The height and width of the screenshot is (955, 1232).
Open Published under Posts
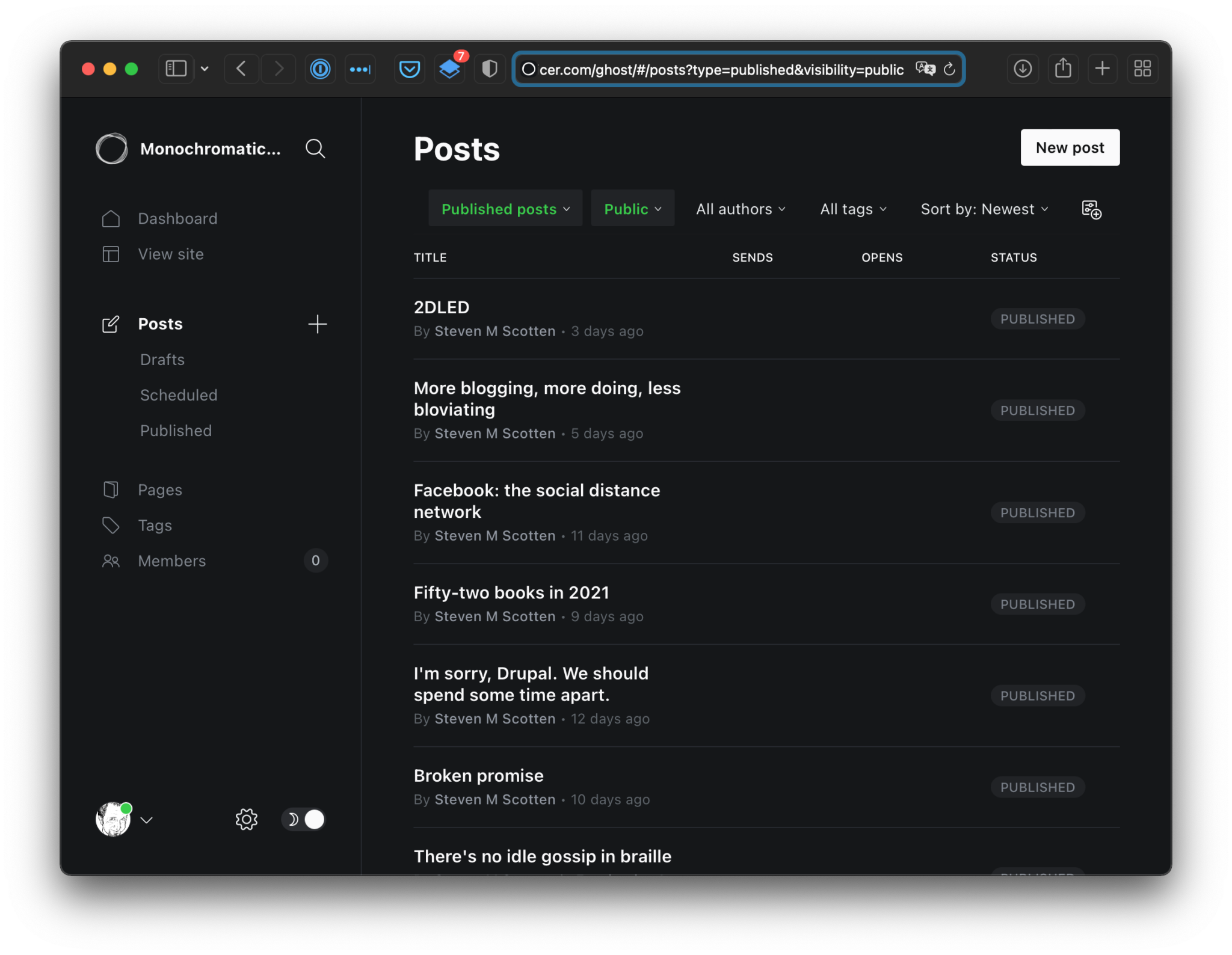(176, 431)
